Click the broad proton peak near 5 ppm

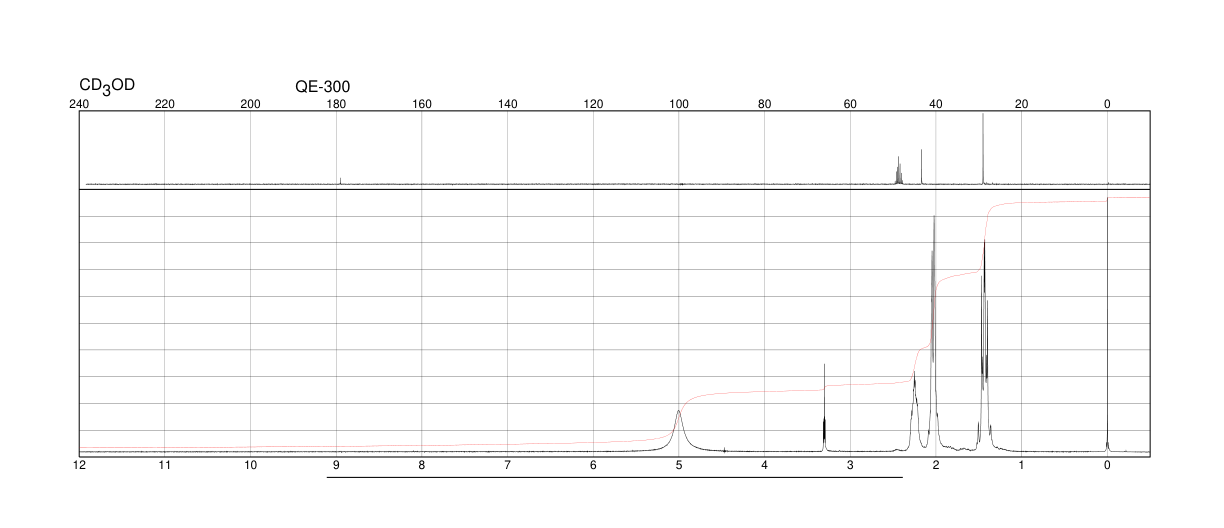(679, 430)
